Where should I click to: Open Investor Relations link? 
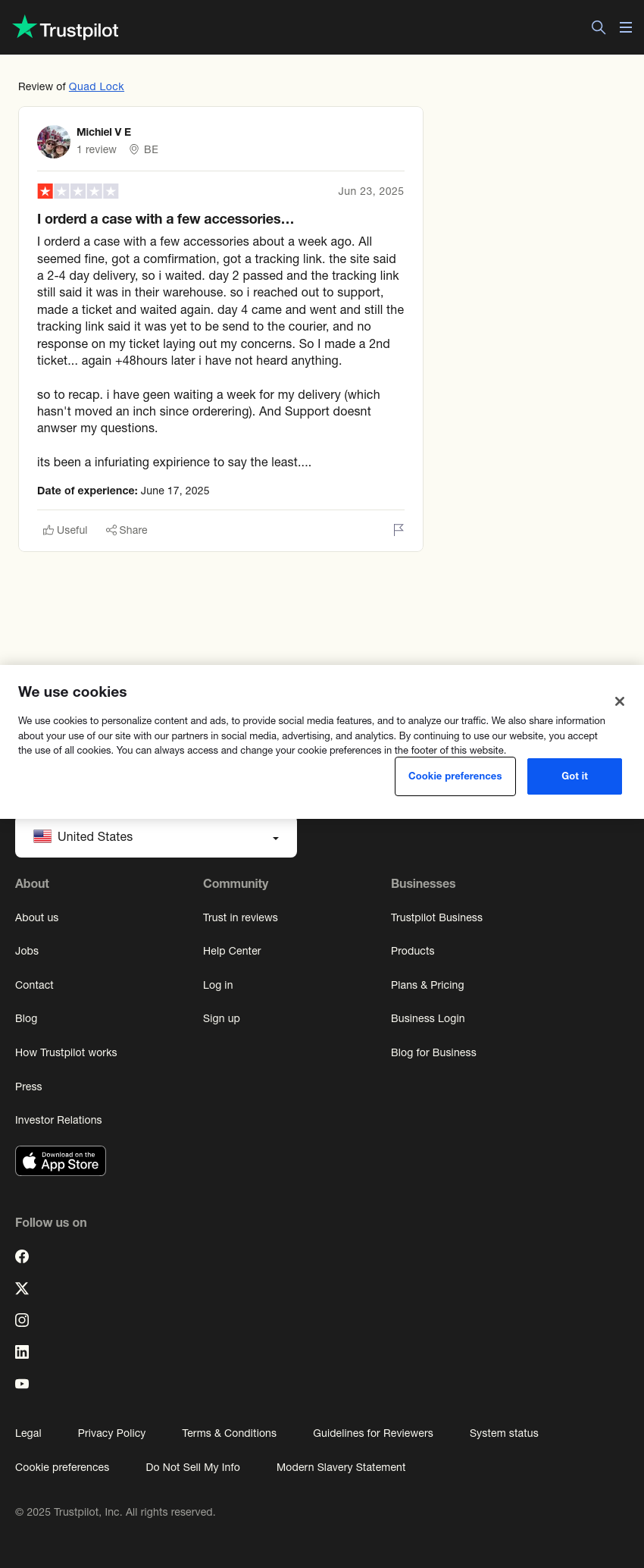(x=58, y=1120)
